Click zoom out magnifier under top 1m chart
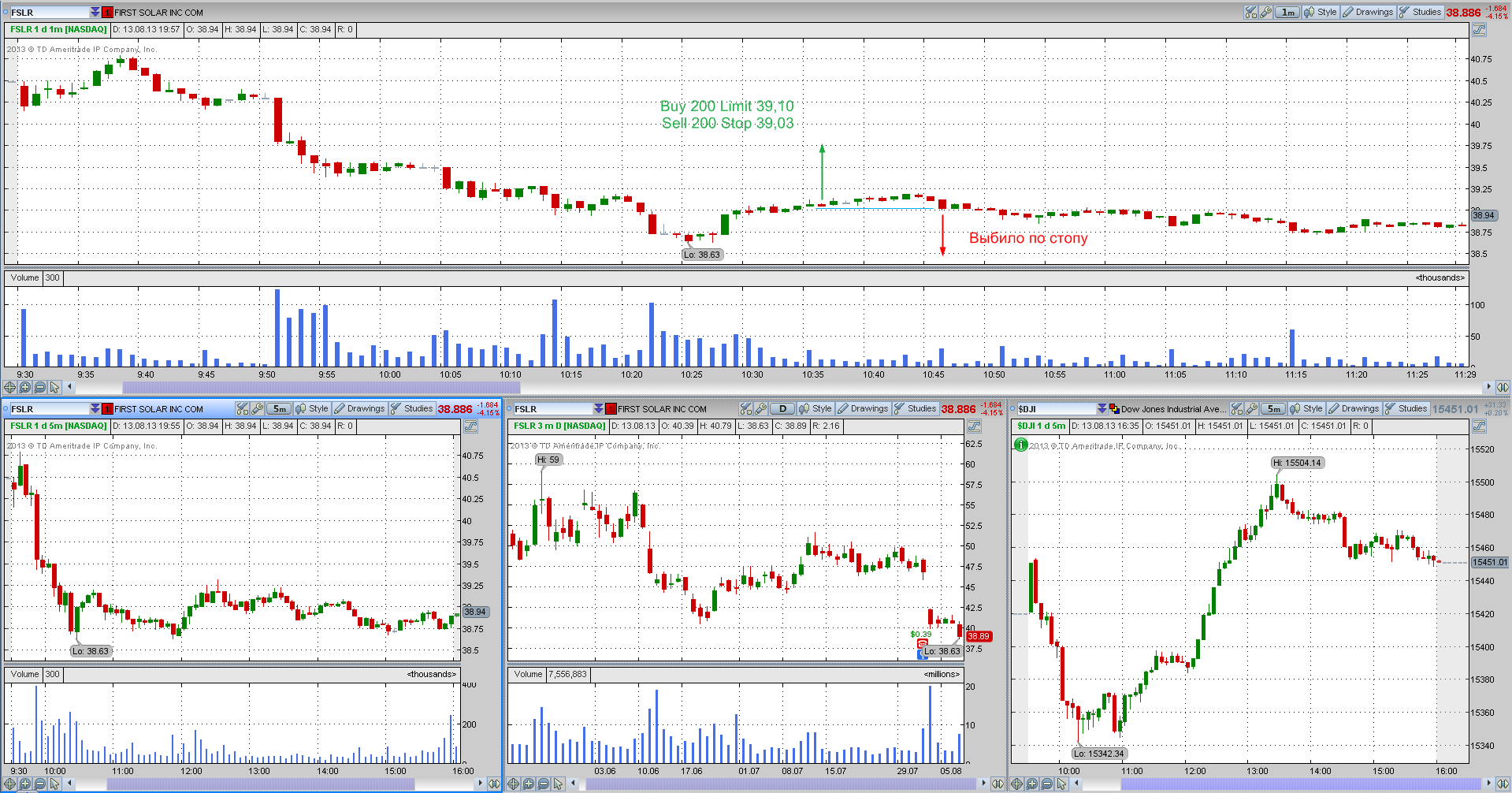Viewport: 1512px width, 793px height. point(40,387)
